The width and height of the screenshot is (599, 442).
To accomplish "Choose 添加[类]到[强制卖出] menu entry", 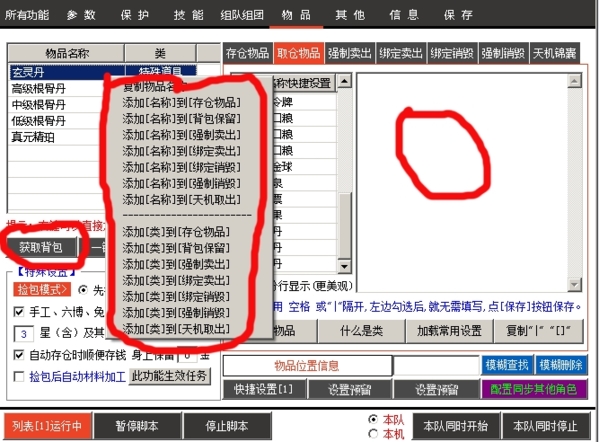I will coord(176,264).
